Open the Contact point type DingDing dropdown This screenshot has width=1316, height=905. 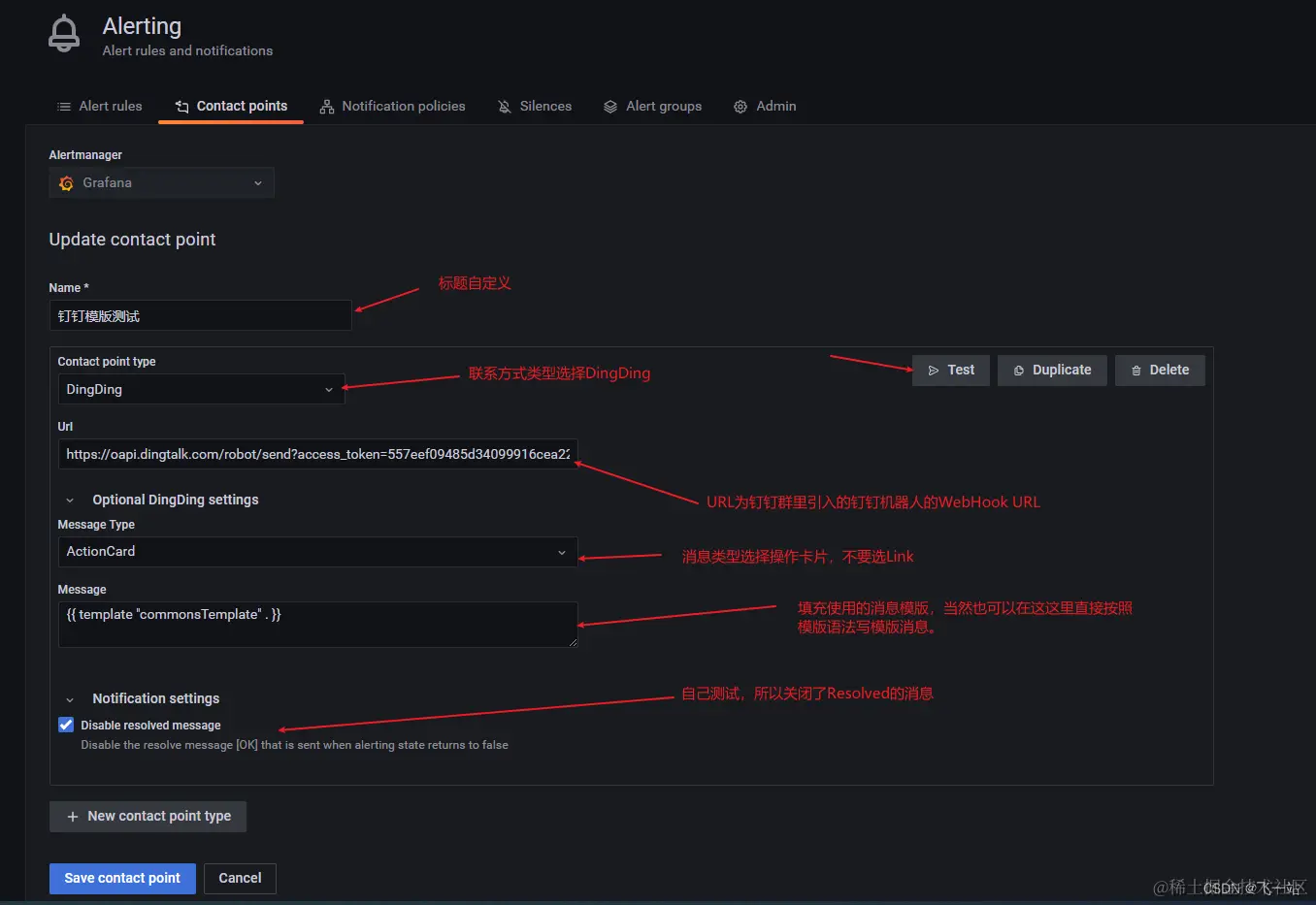pos(201,389)
